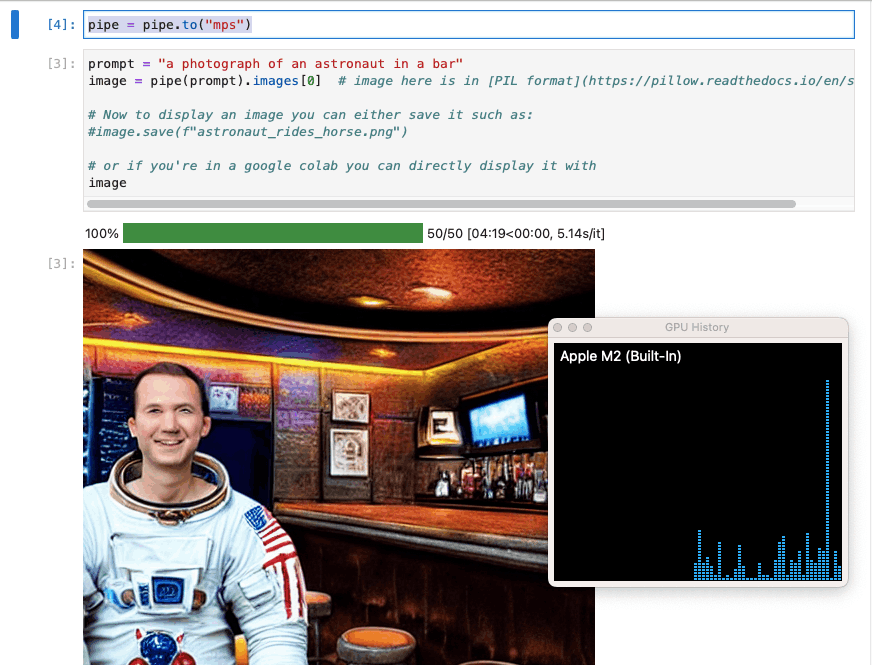Click the [3] output prompt beside image
The height and width of the screenshot is (665, 872).
(62, 264)
